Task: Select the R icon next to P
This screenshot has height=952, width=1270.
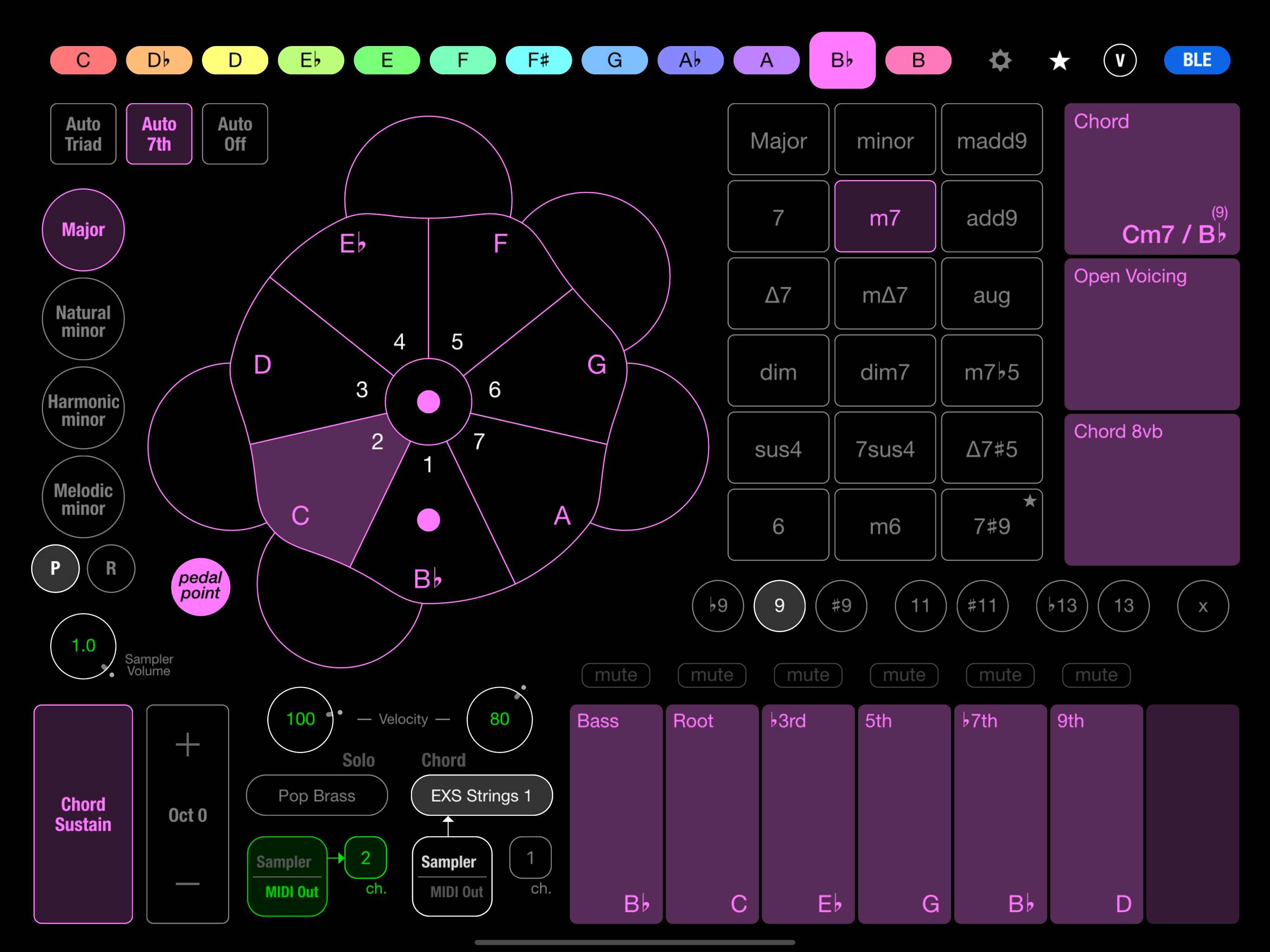Action: coord(111,569)
